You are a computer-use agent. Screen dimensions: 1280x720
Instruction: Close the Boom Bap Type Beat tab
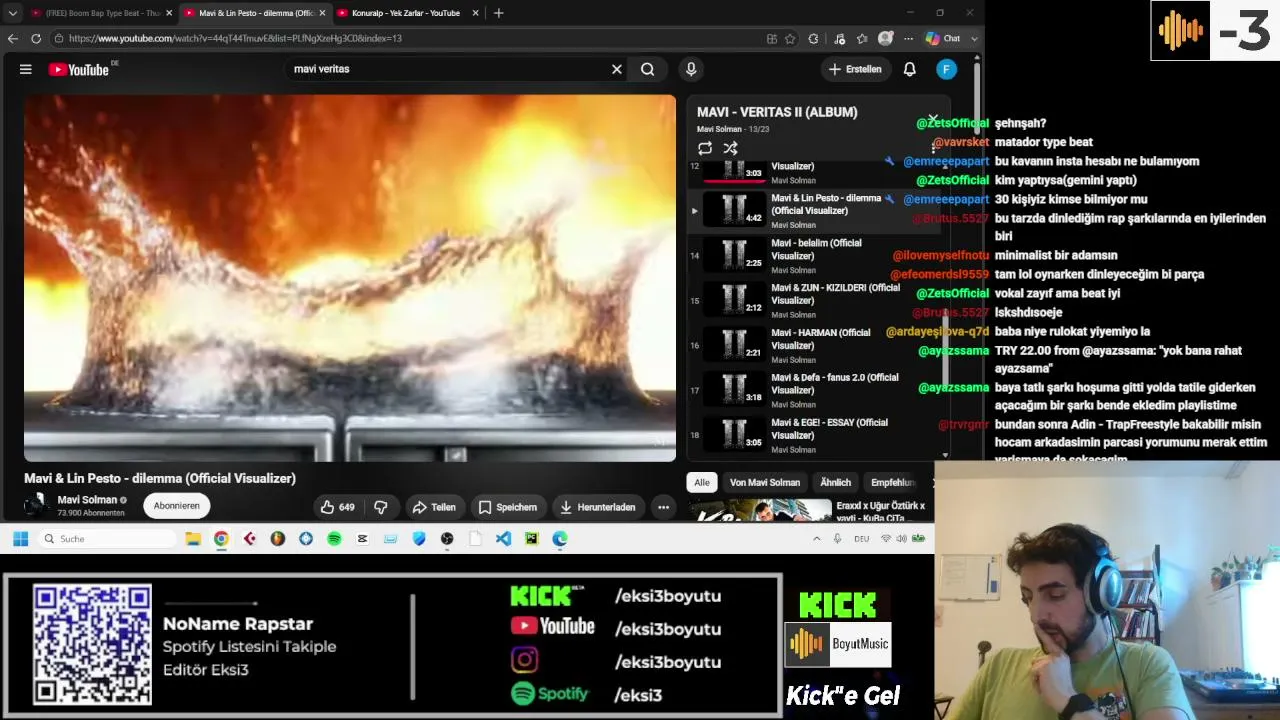pos(169,13)
